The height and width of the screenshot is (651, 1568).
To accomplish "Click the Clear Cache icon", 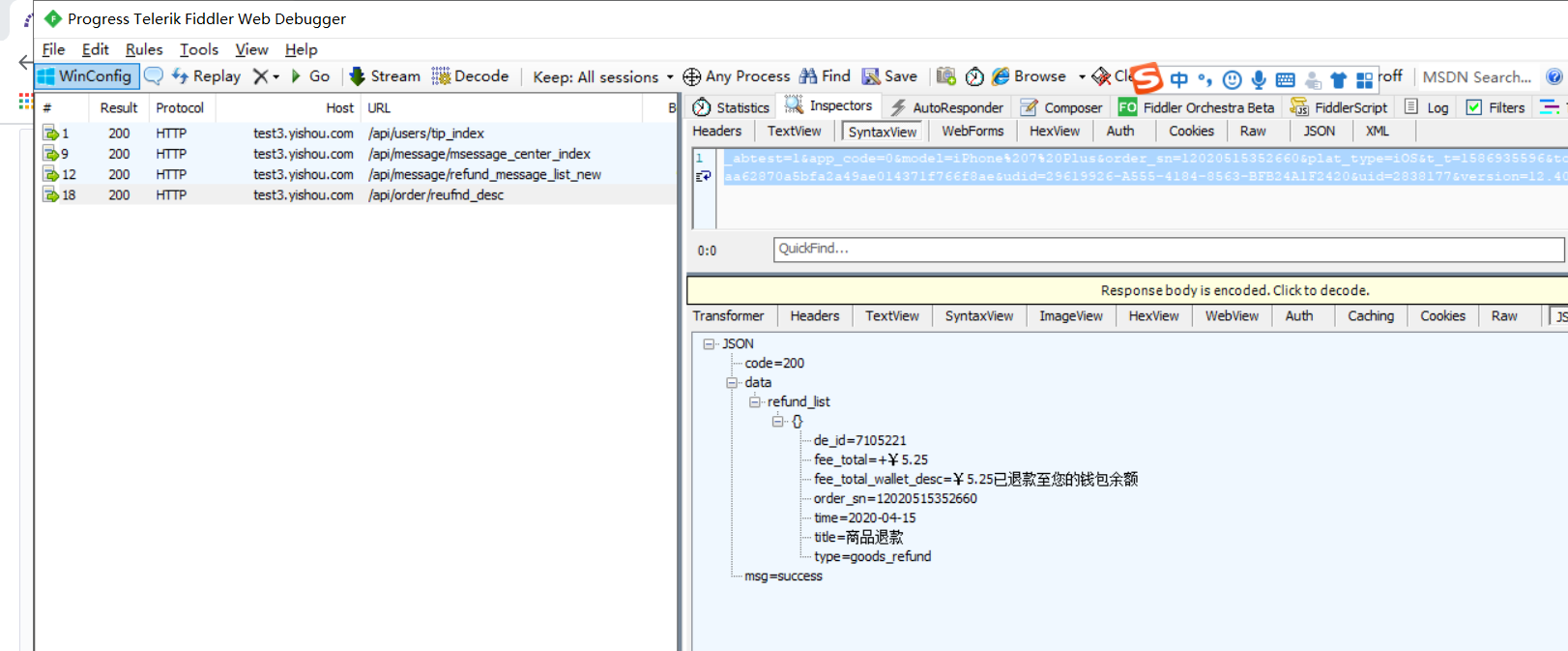I will coord(1101,76).
